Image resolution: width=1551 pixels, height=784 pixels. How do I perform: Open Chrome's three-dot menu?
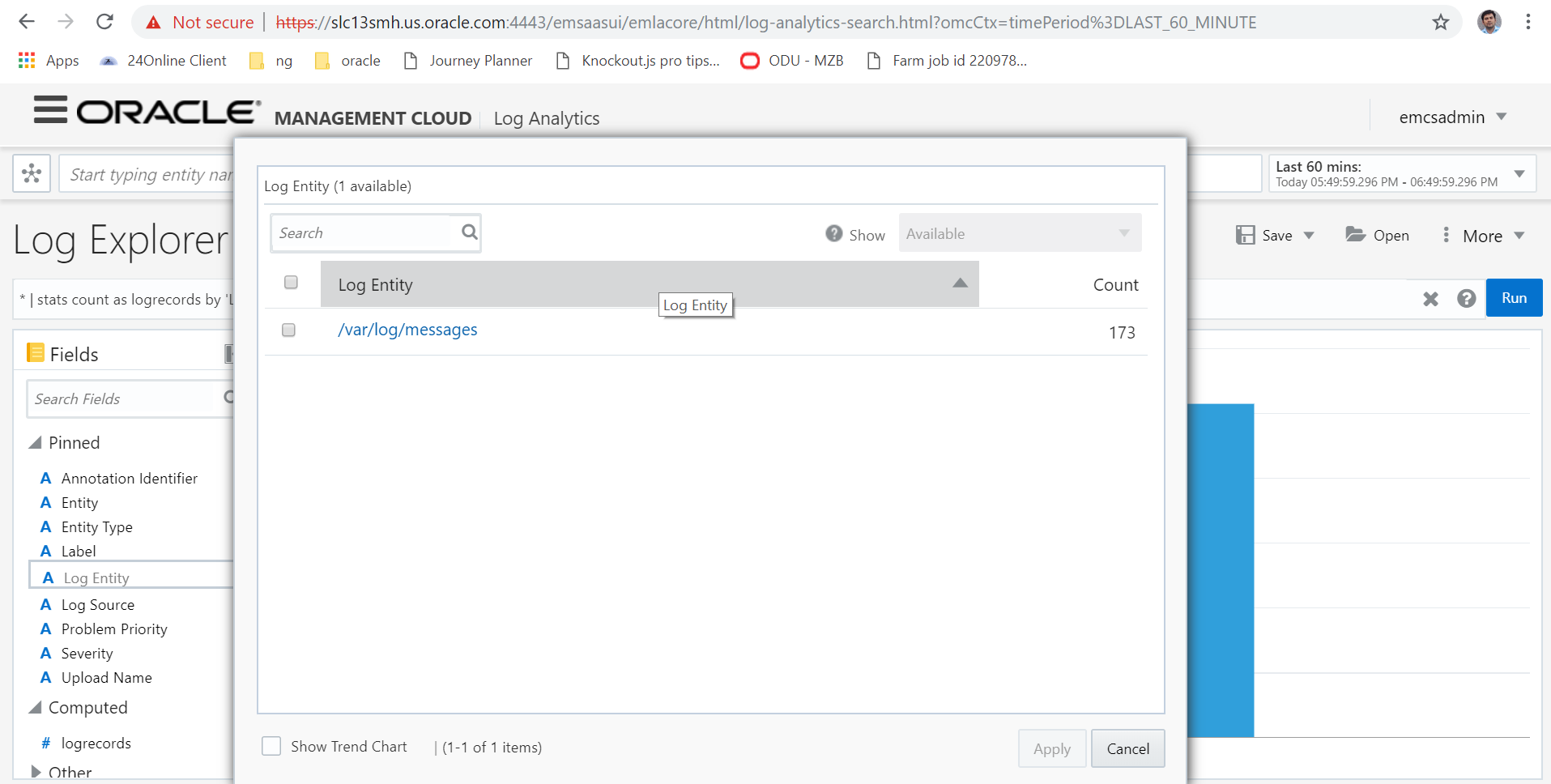[x=1528, y=22]
